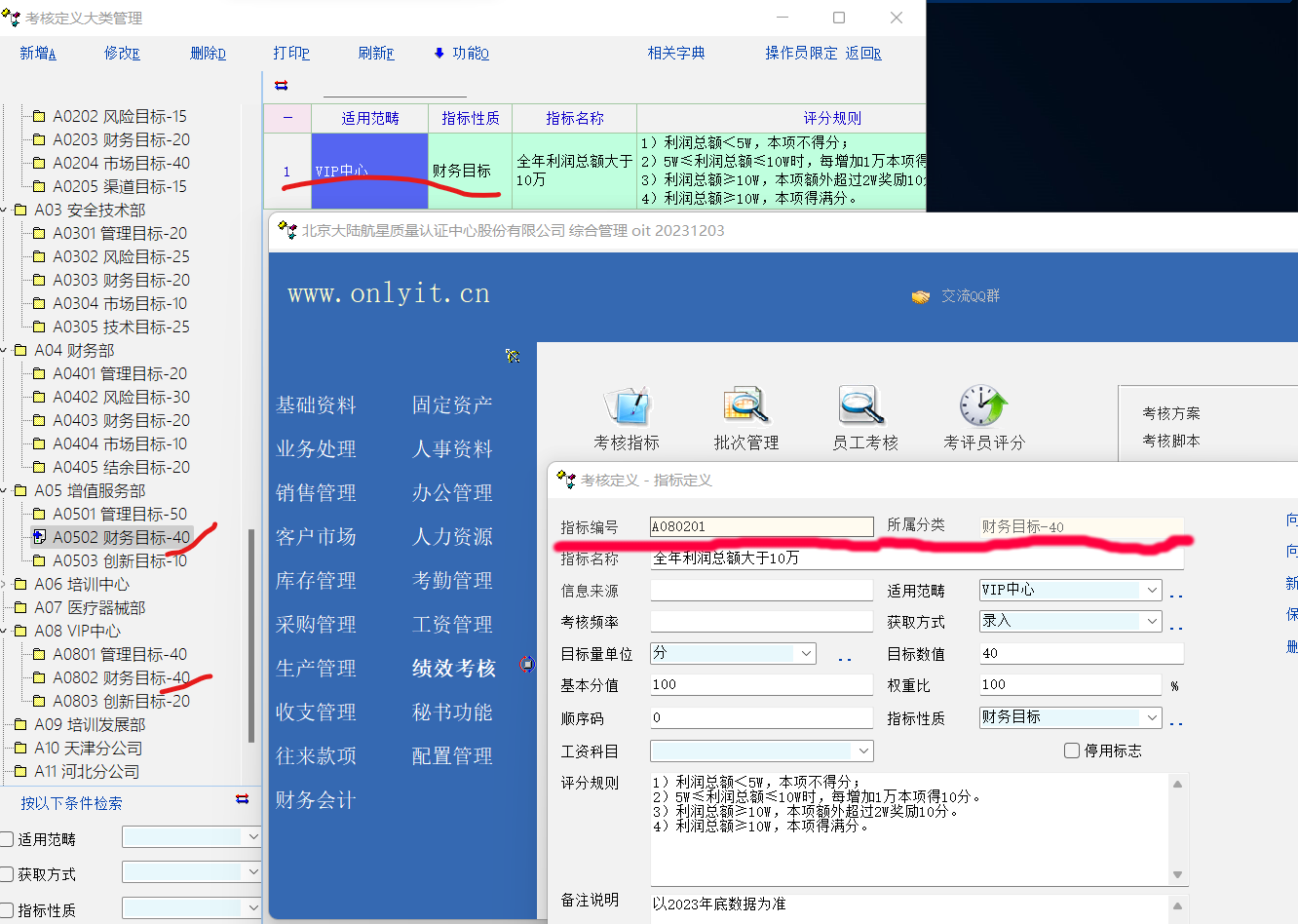The image size is (1298, 924).
Task: Open the 目标量单位 dropdown
Action: (x=806, y=653)
